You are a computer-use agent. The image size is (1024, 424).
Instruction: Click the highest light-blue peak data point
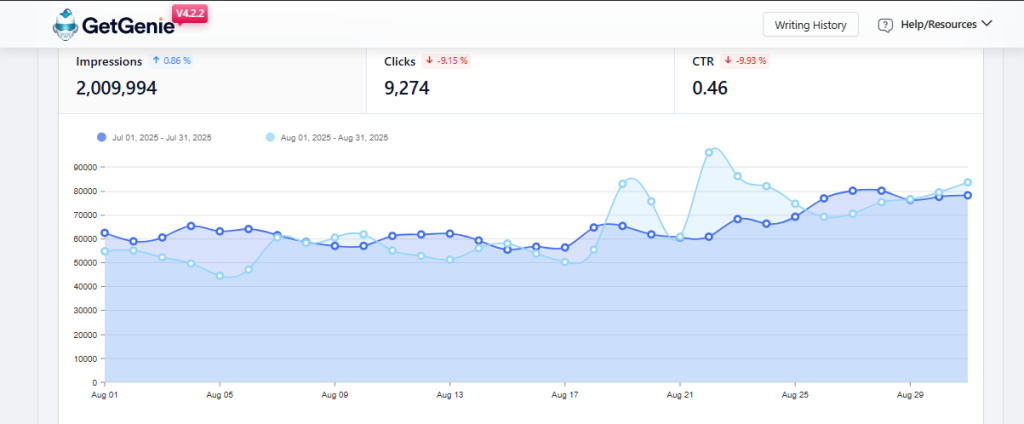coord(709,152)
